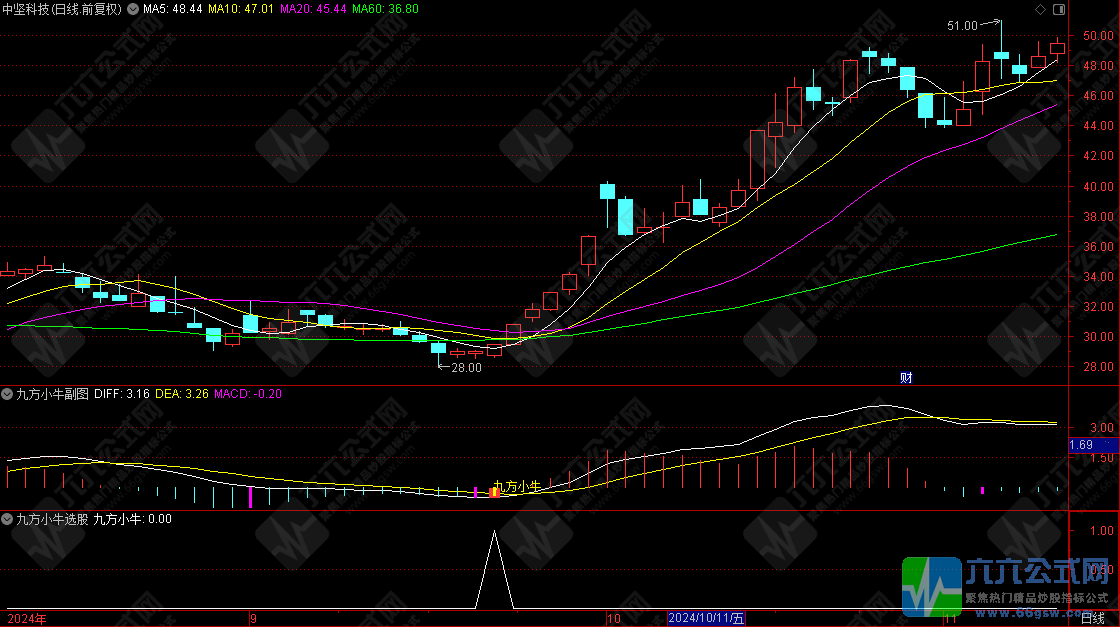Click the white spike peak in 九方小牛选股 panel
Image resolution: width=1120 pixels, height=627 pixels.
coord(494,533)
